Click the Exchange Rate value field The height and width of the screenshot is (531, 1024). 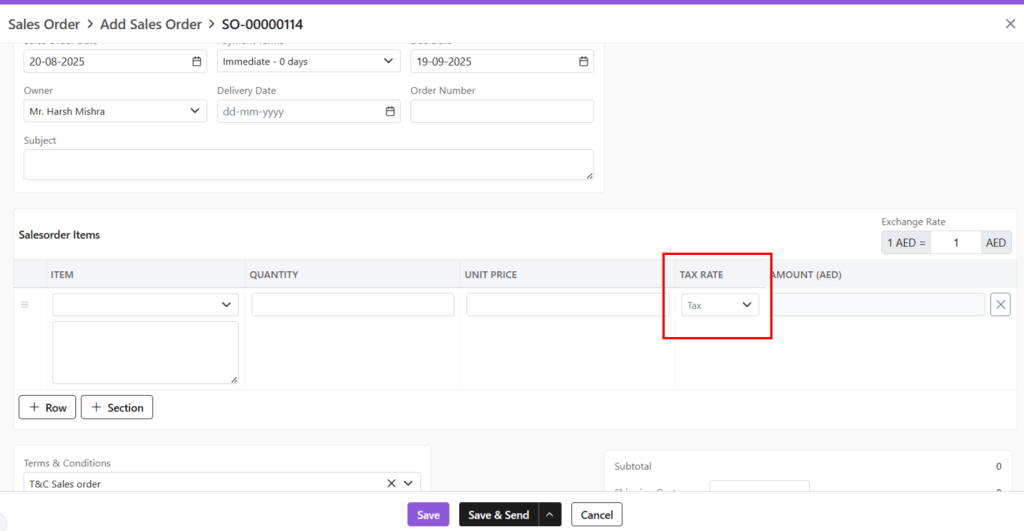955,243
